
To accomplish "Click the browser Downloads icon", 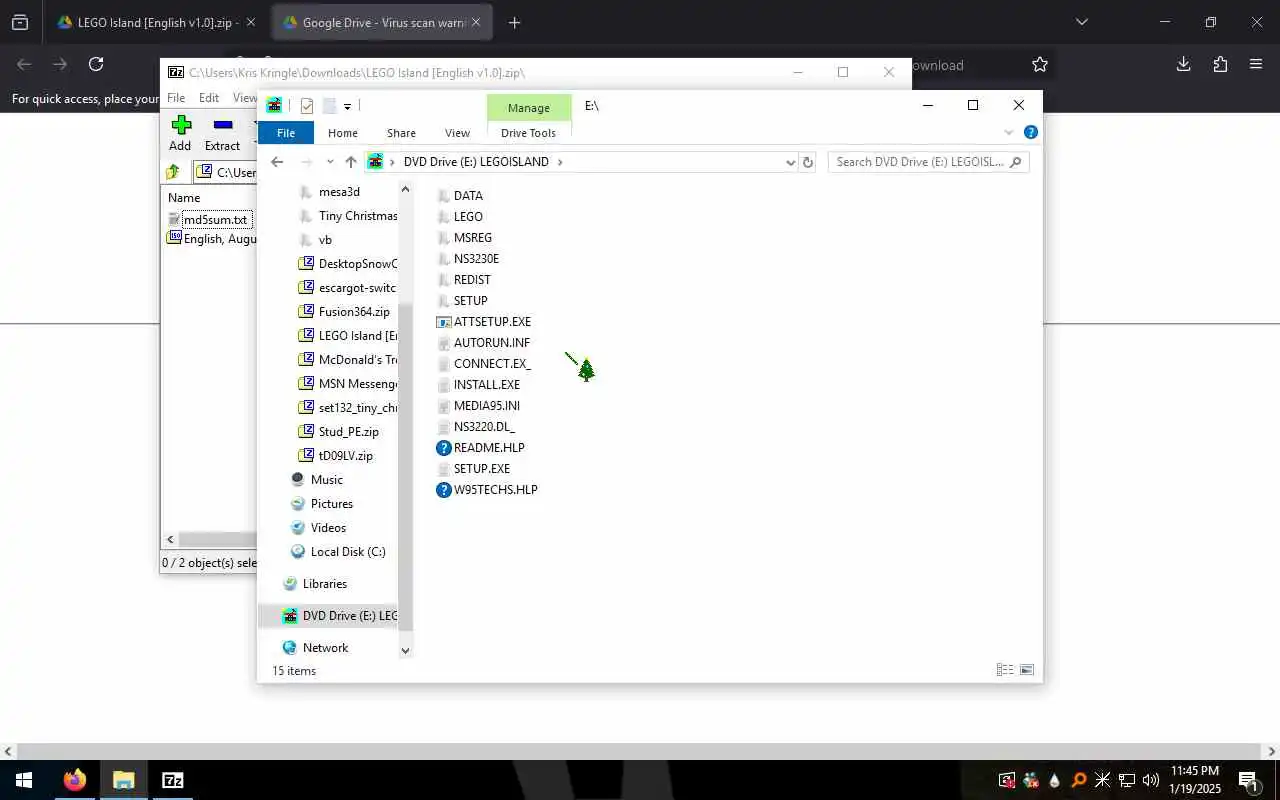I will coord(1183,64).
